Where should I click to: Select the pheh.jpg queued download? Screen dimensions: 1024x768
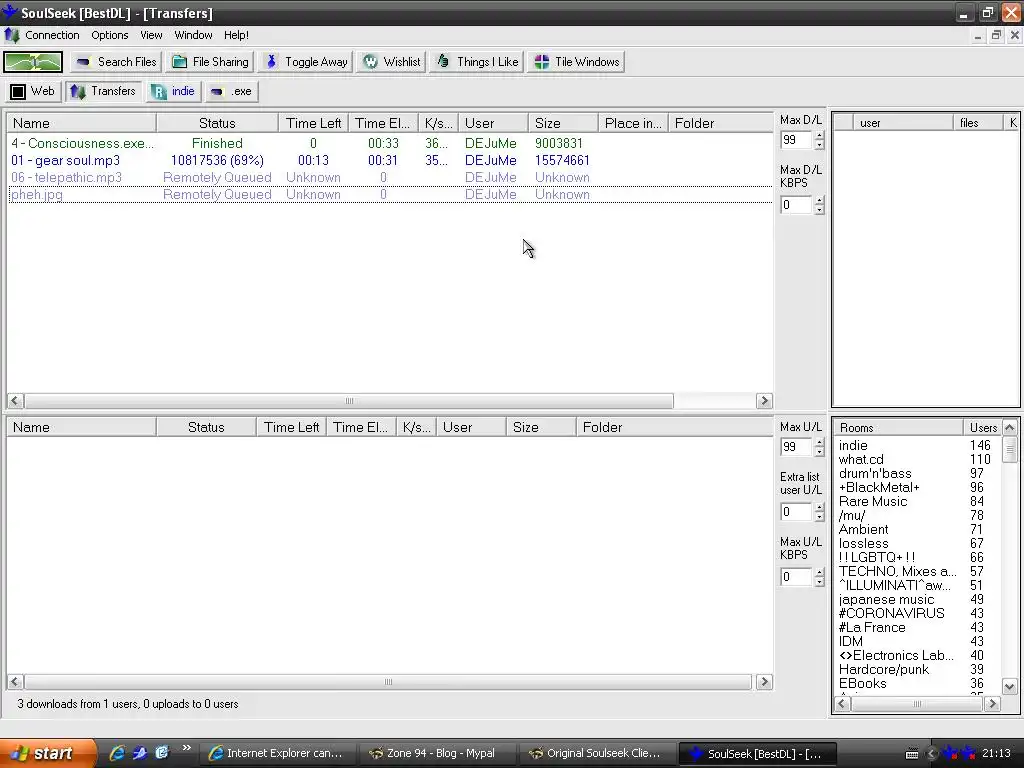coord(390,195)
